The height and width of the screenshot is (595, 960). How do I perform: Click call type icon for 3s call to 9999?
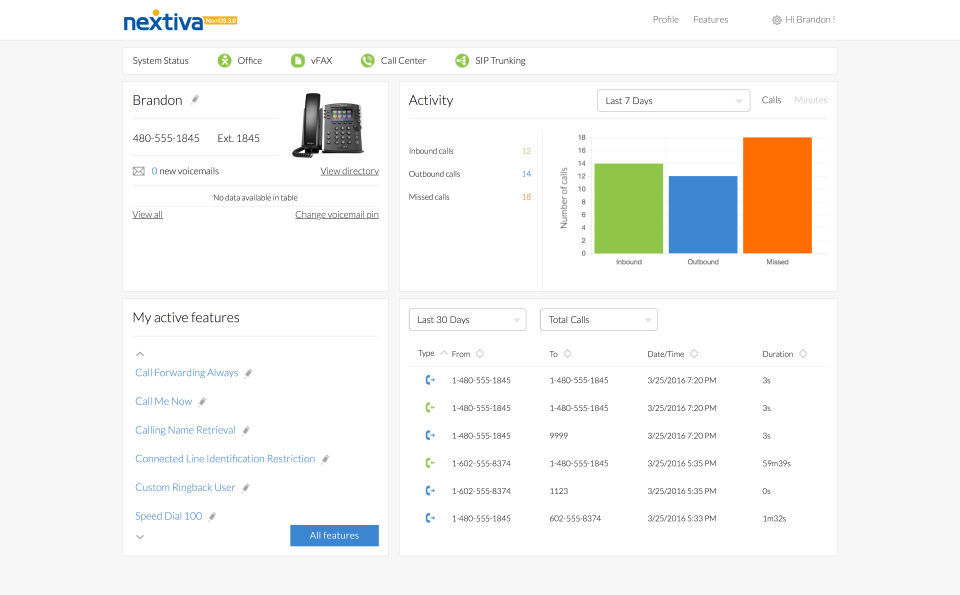point(430,435)
